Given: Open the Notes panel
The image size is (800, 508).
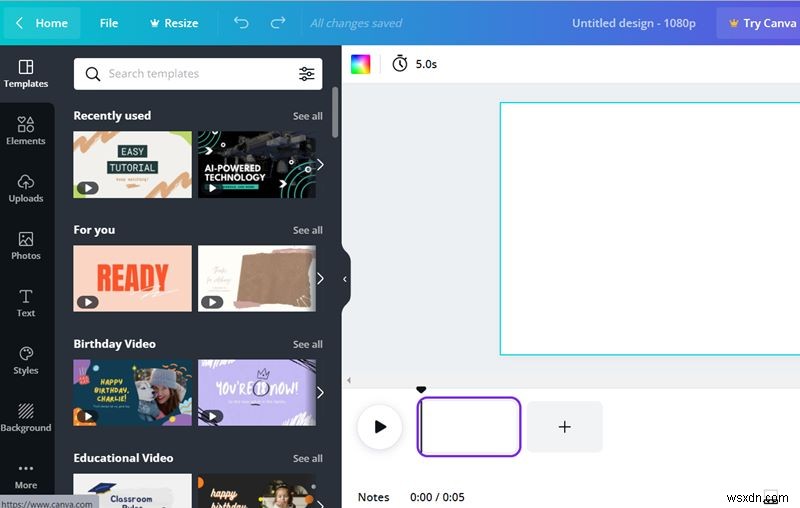Looking at the screenshot, I should click(x=373, y=497).
